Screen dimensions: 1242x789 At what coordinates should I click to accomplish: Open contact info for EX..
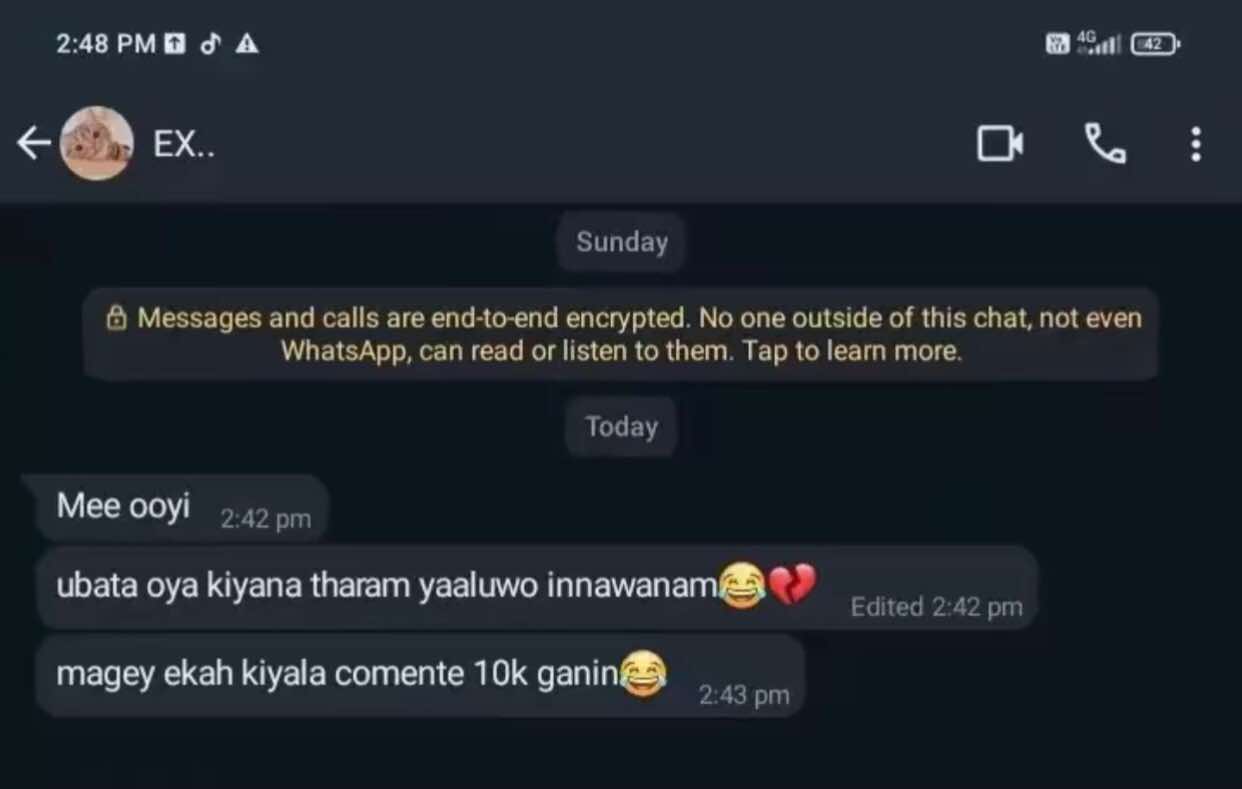click(184, 145)
